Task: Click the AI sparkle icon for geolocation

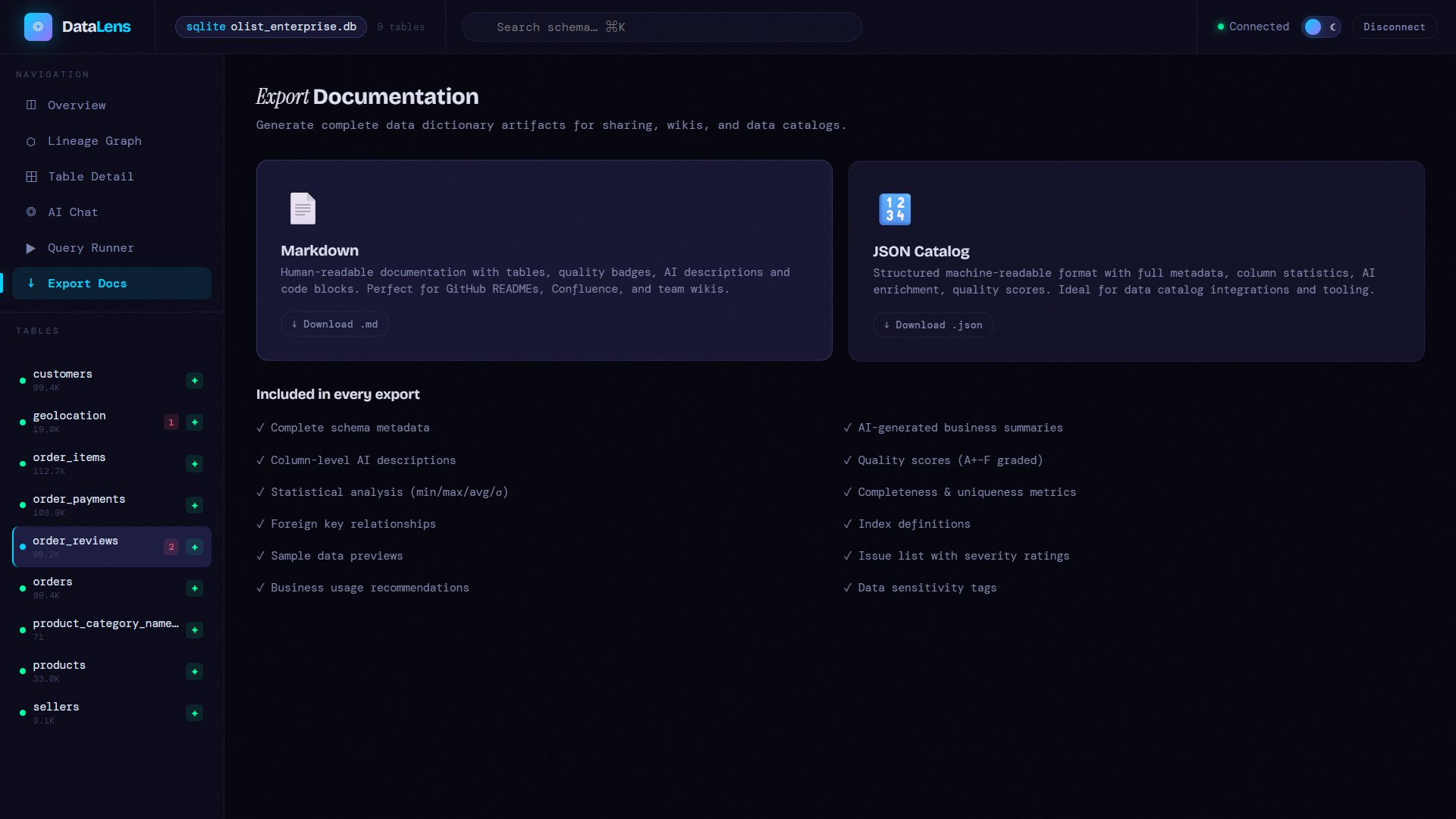Action: [x=195, y=422]
